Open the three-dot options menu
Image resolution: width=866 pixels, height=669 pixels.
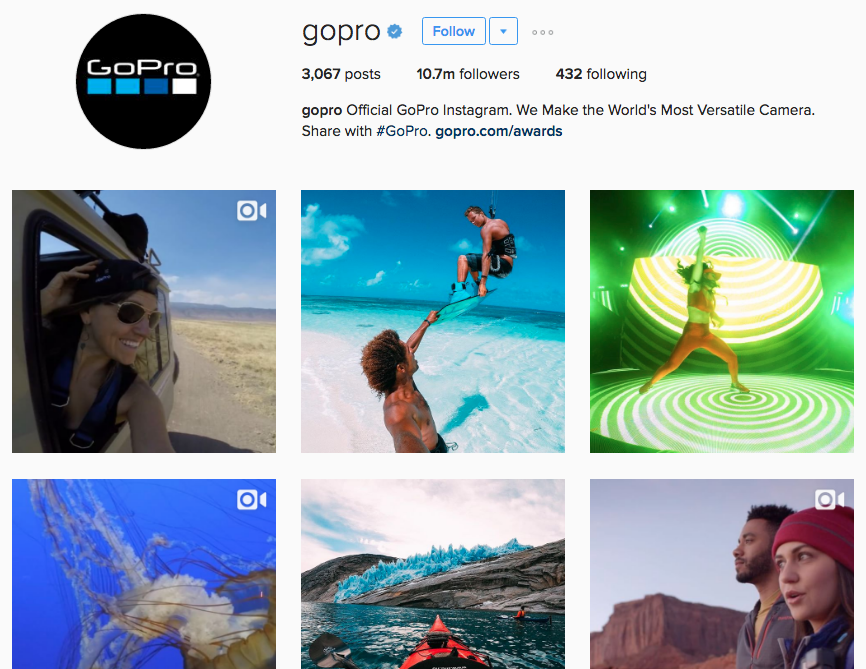point(542,33)
